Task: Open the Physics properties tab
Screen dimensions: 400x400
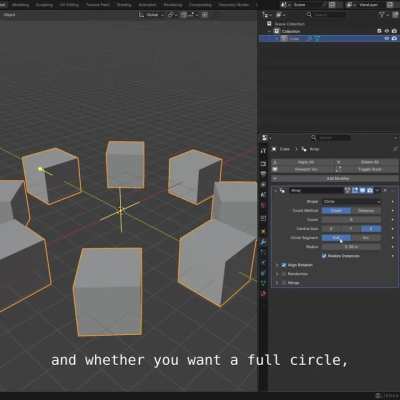Action: (x=263, y=263)
